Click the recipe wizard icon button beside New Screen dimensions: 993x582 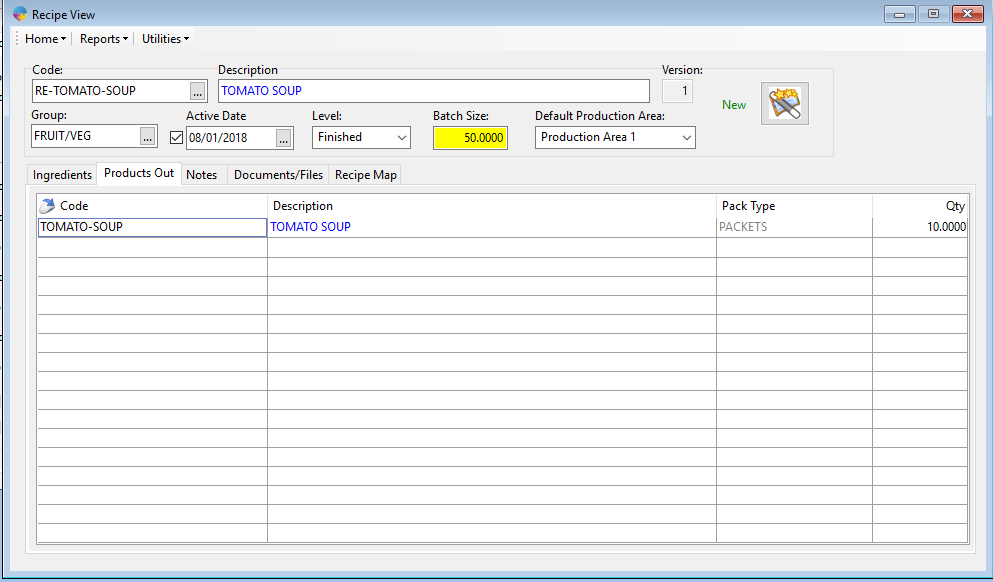point(785,104)
